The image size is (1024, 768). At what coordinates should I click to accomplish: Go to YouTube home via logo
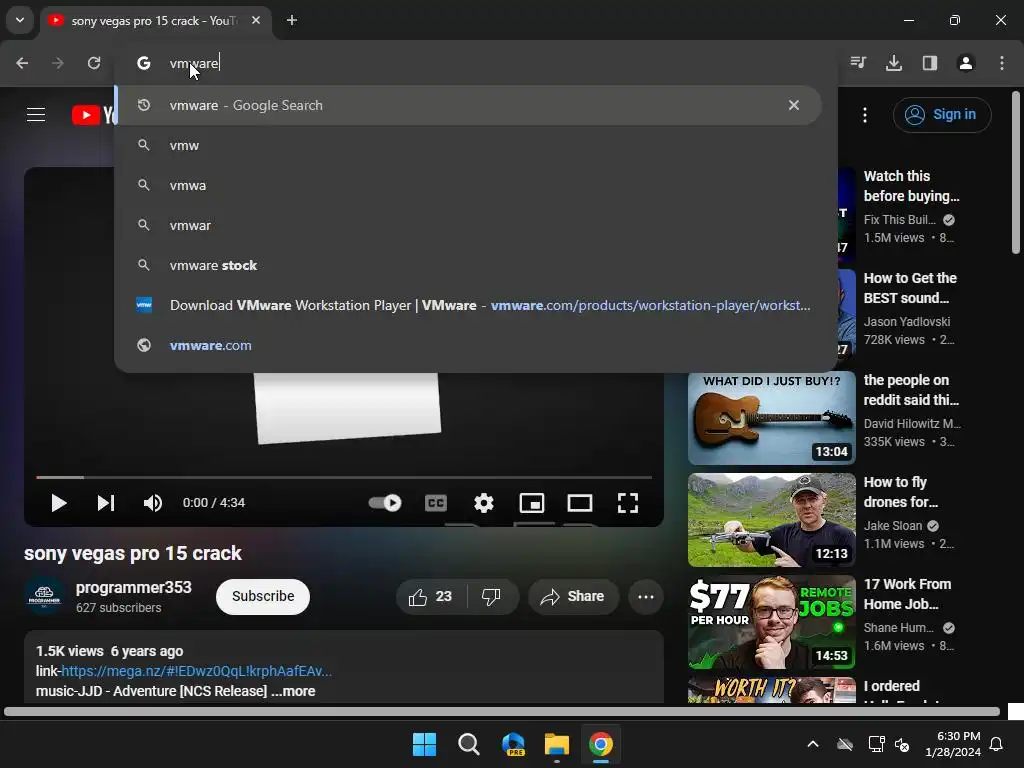[x=93, y=115]
